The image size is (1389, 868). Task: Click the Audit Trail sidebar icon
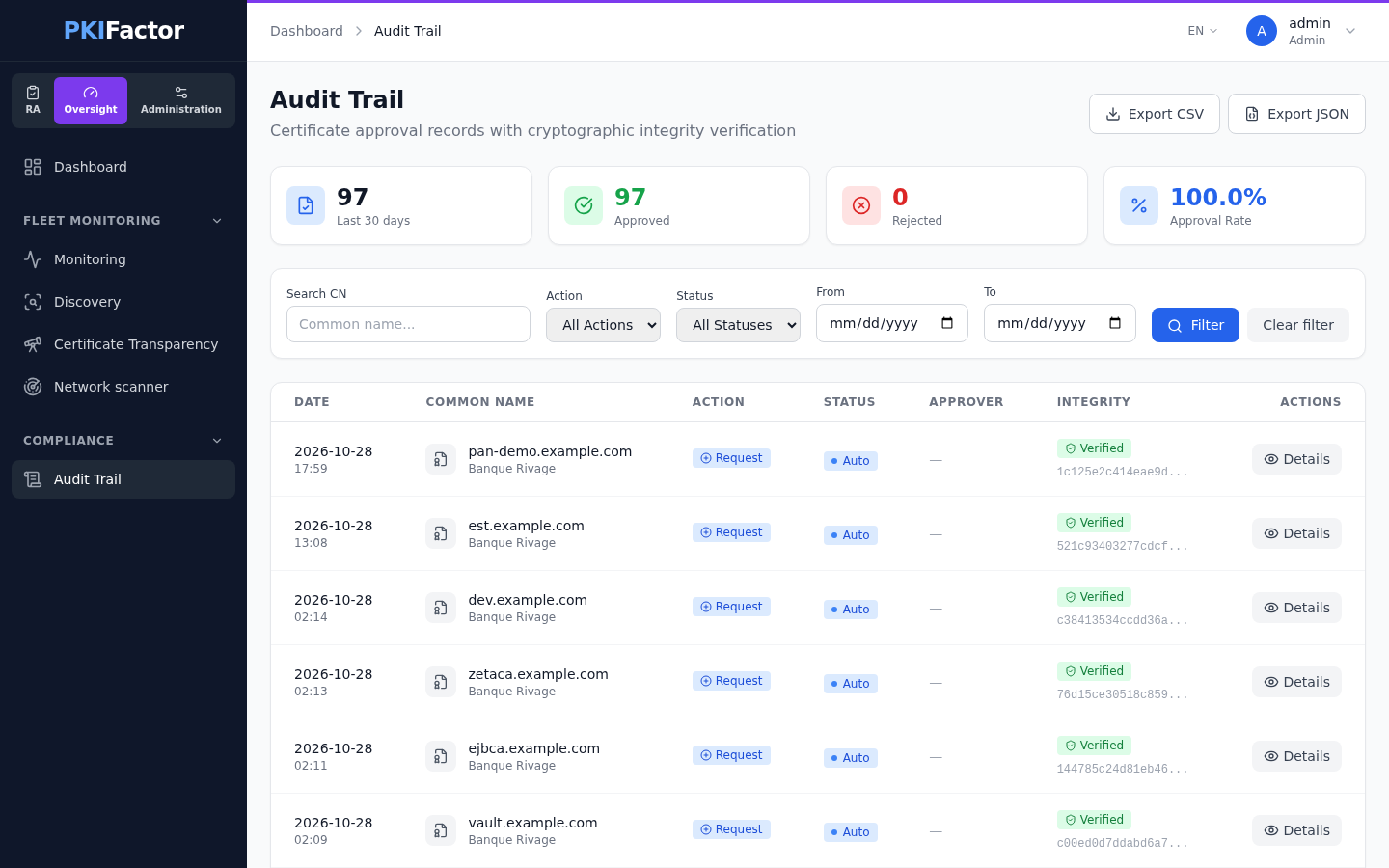pos(33,479)
